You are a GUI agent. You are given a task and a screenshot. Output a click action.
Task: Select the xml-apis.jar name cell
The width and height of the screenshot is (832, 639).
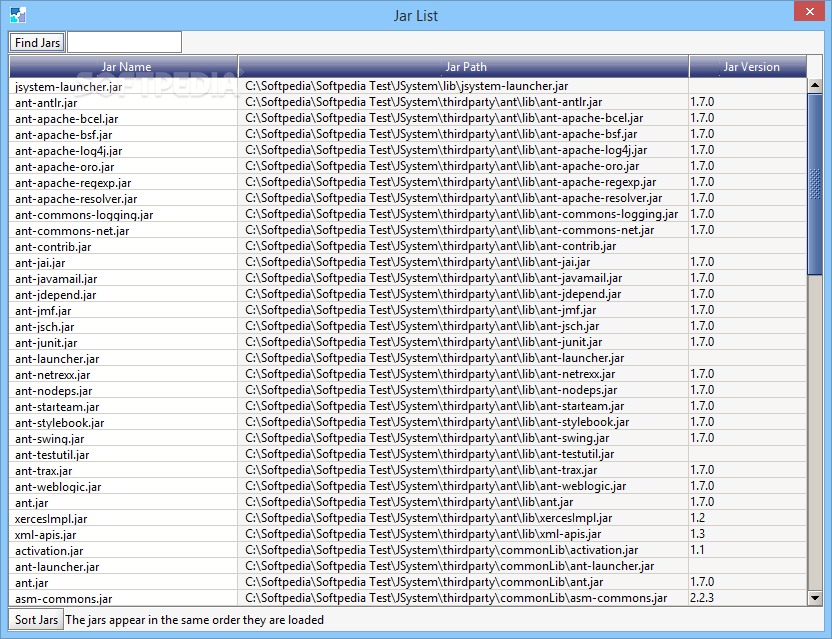pyautogui.click(x=124, y=534)
